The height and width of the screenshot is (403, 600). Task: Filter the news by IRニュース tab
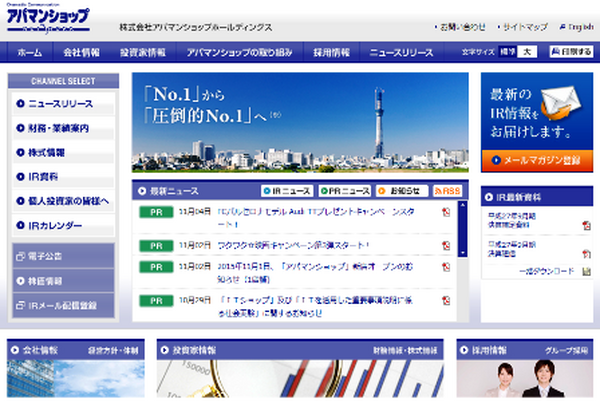287,191
